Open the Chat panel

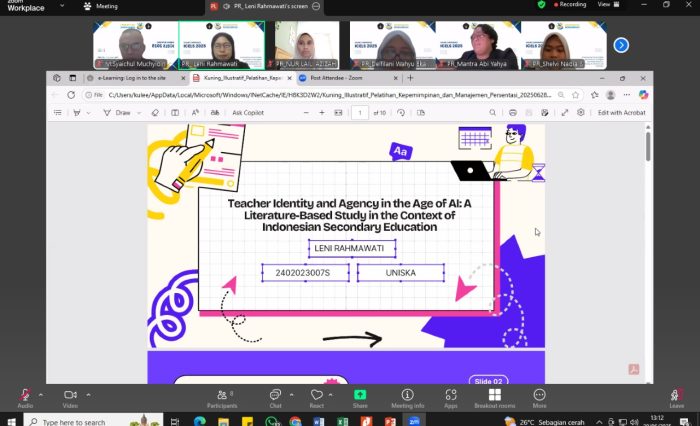pyautogui.click(x=275, y=395)
